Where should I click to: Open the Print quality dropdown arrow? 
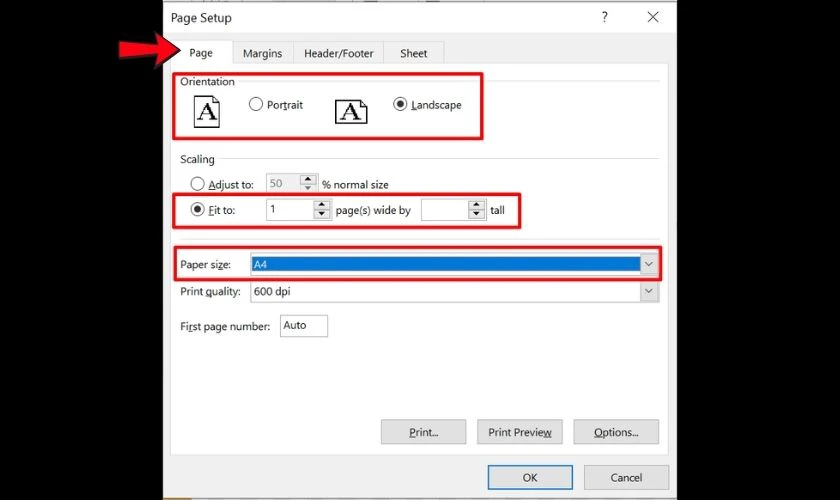[649, 291]
